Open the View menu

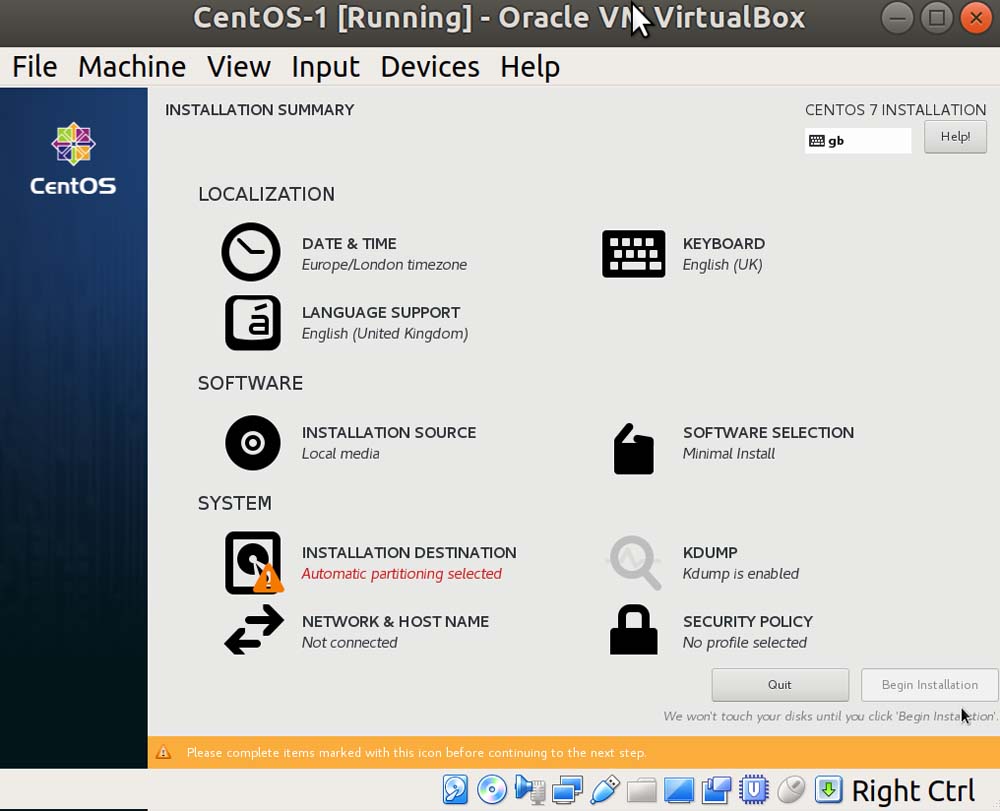[238, 67]
